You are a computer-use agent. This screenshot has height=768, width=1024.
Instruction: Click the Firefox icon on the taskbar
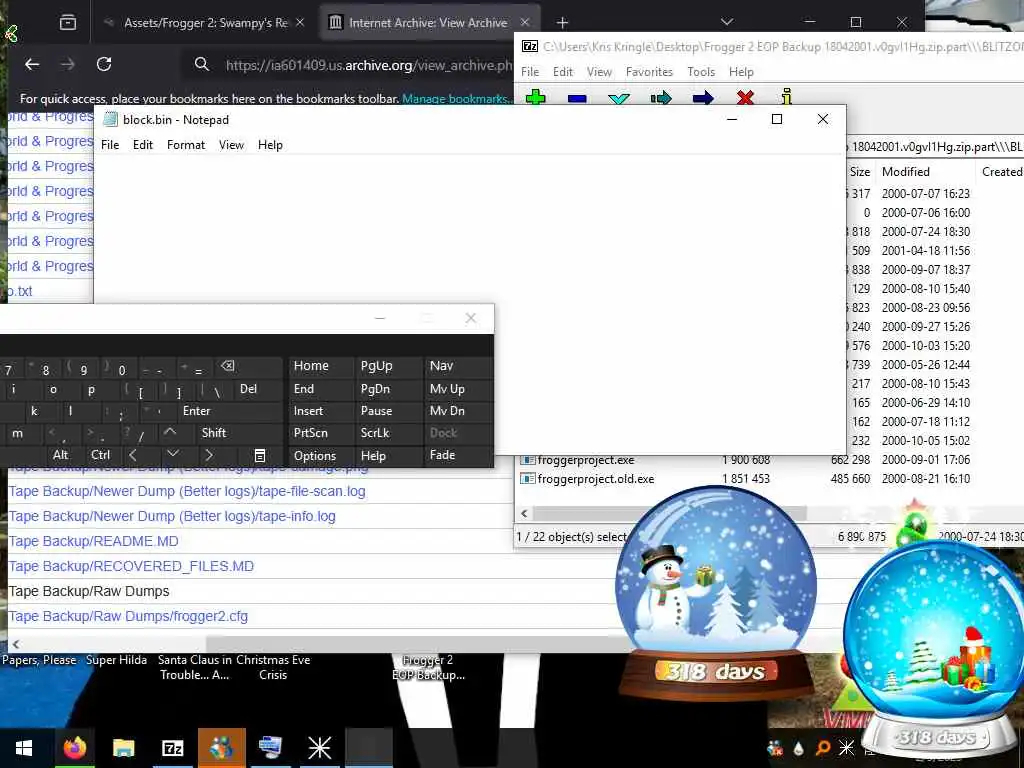click(x=75, y=748)
